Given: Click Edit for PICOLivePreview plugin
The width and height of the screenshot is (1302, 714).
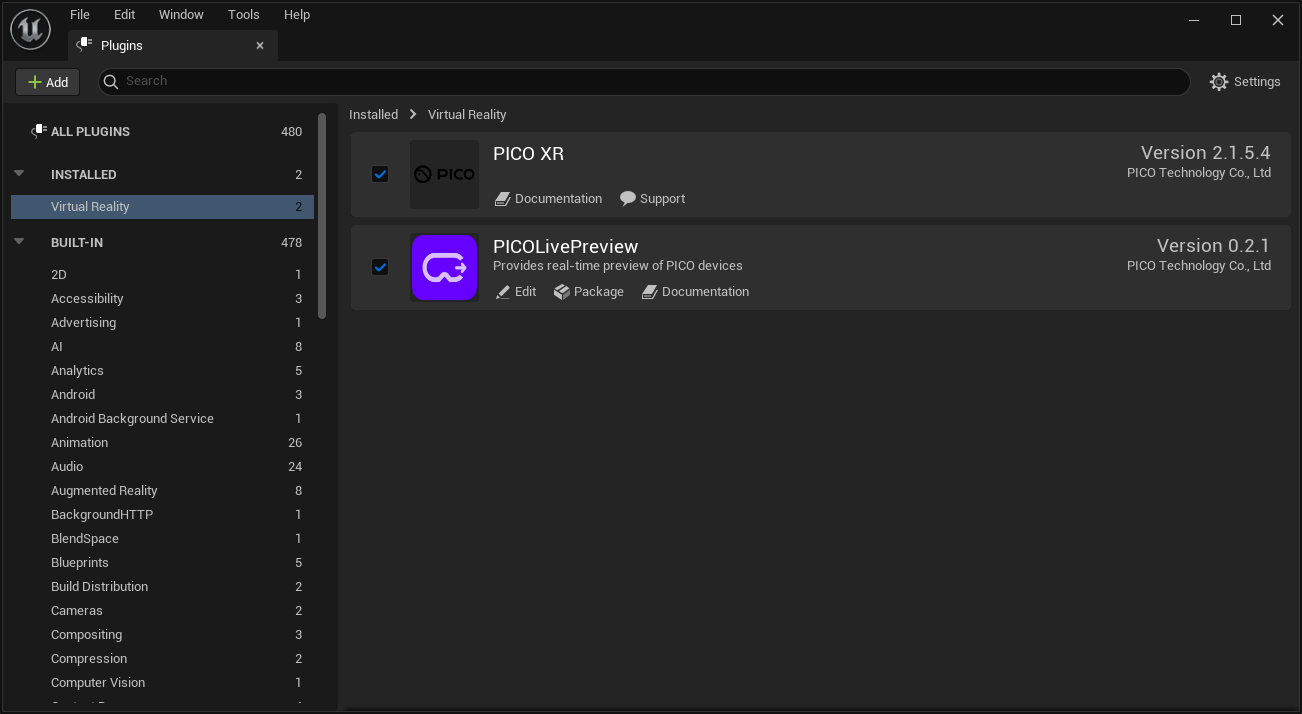Looking at the screenshot, I should (x=516, y=292).
